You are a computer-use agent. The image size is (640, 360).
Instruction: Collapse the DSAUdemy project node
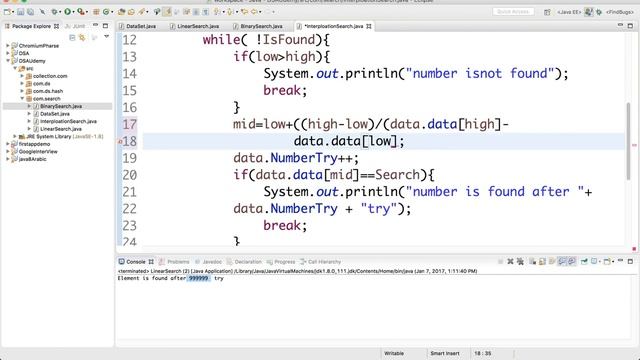coord(8,61)
